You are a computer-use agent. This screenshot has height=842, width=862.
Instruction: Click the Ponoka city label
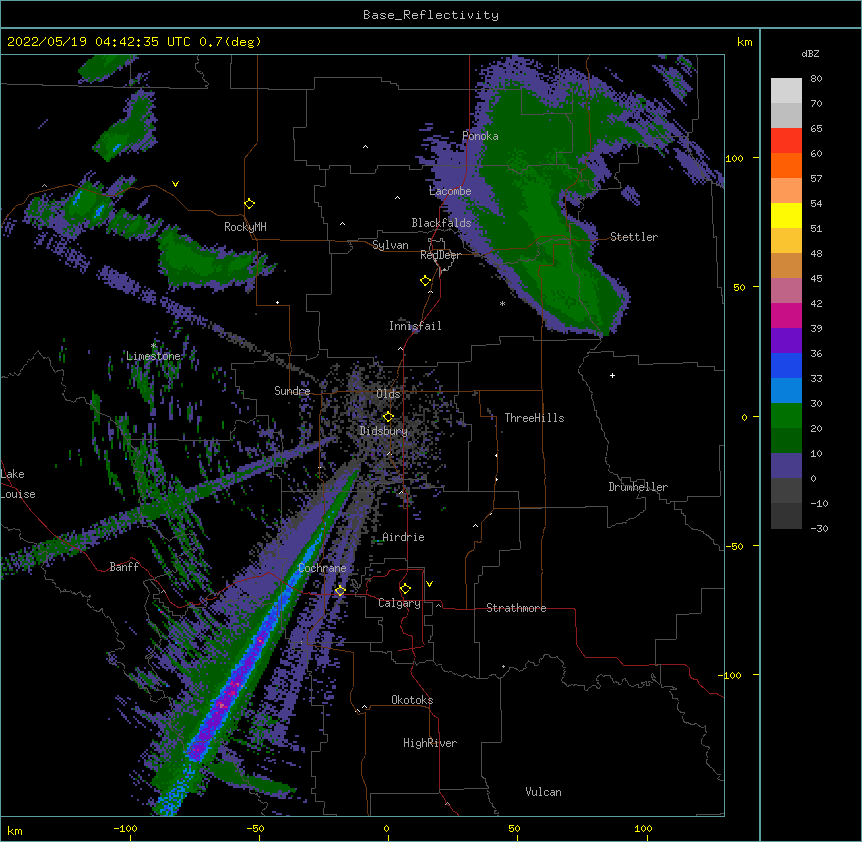(x=480, y=136)
